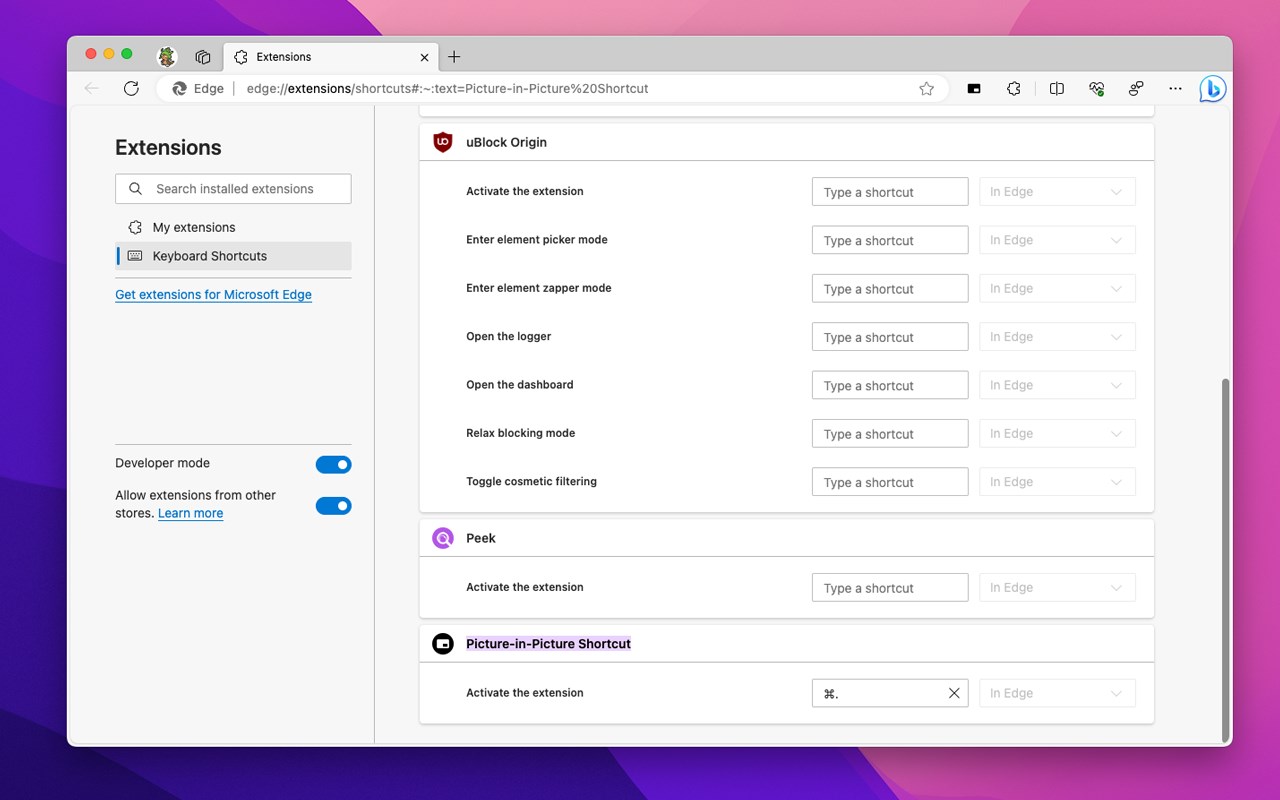Select Keyboard Shortcuts in sidebar
Viewport: 1280px width, 800px height.
coord(233,256)
